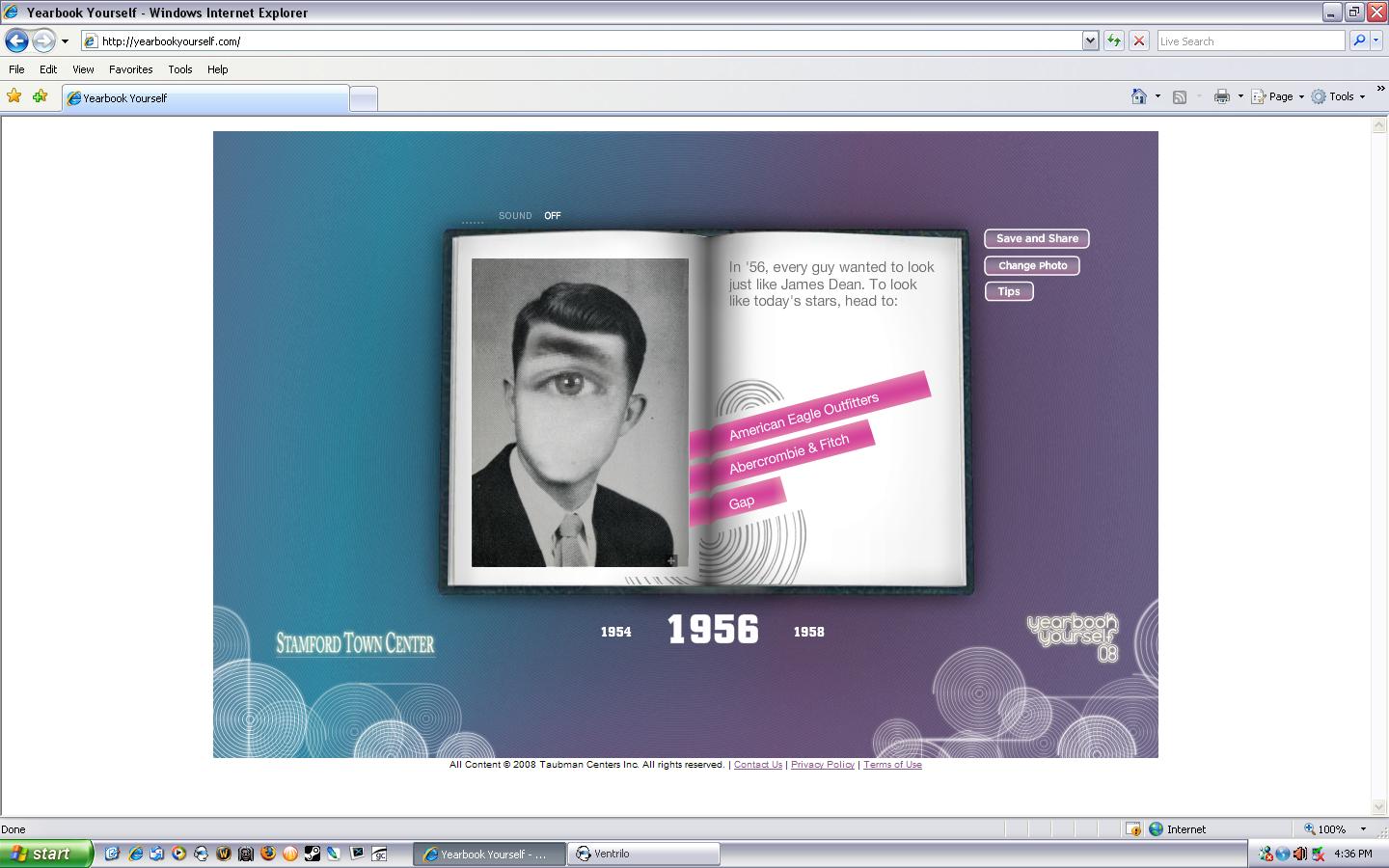Follow the Privacy Policy link
The width and height of the screenshot is (1389, 868).
tap(822, 765)
